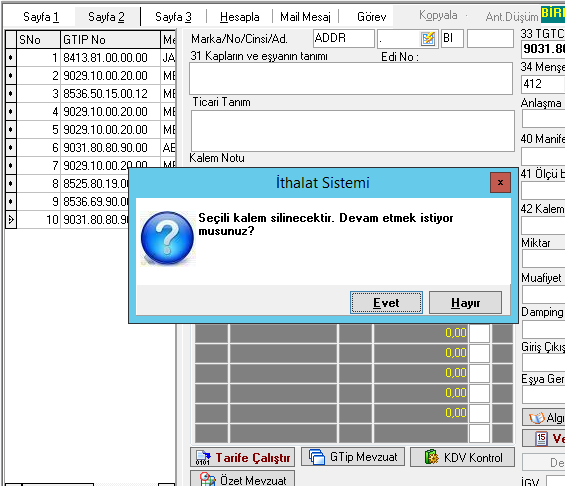The image size is (565, 486).
Task: Open Özet Mevzuat
Action: pyautogui.click(x=243, y=478)
